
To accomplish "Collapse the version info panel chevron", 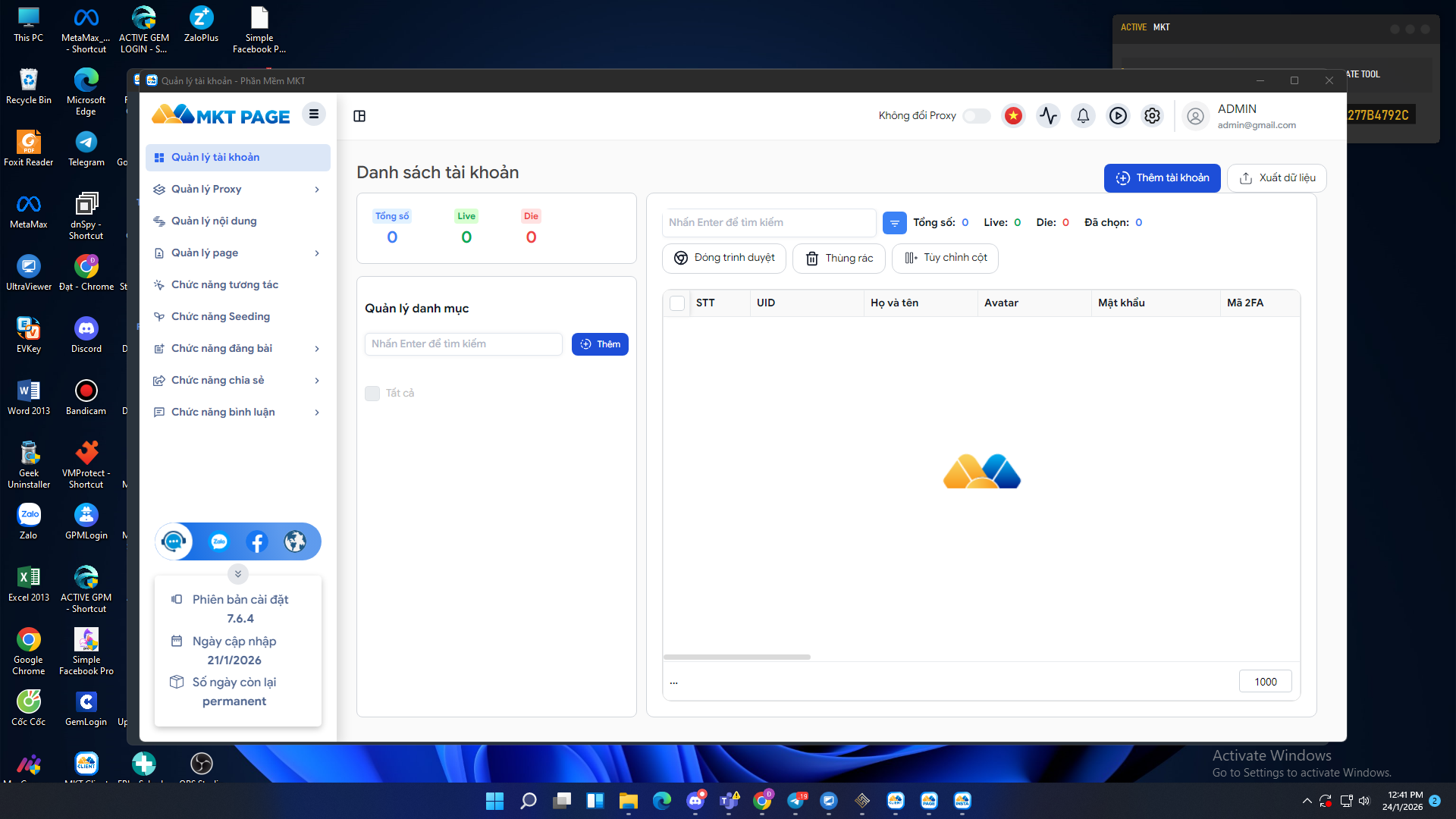I will [x=238, y=574].
